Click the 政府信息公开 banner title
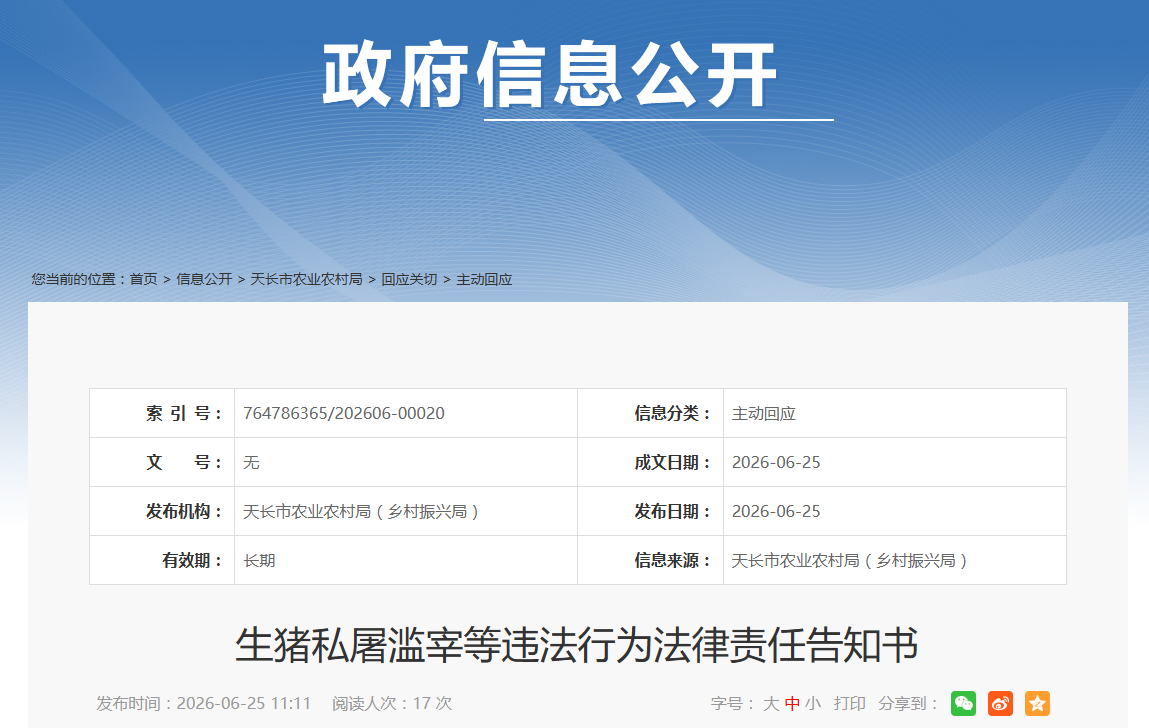The width and height of the screenshot is (1149, 728). (550, 75)
